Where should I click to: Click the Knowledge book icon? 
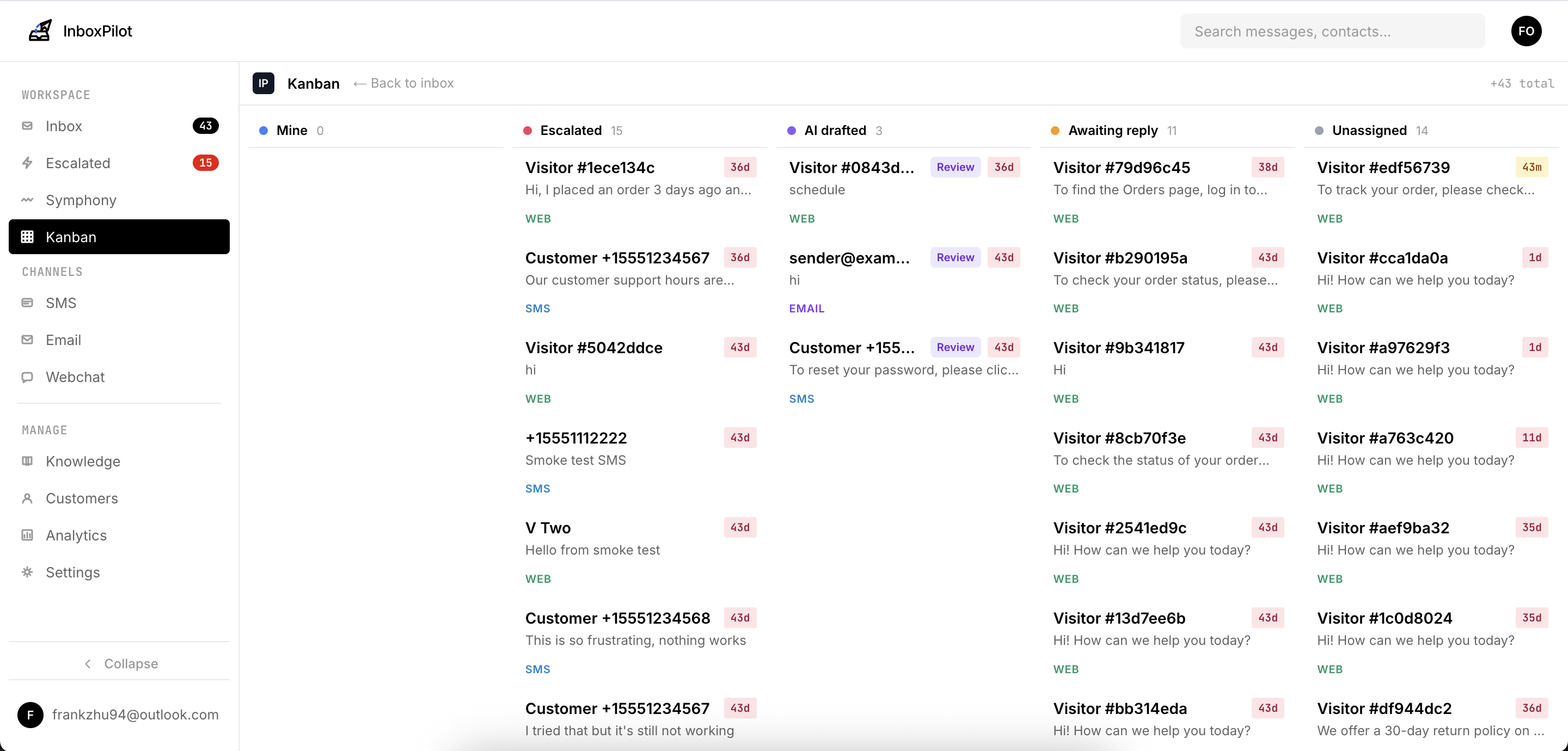(27, 461)
